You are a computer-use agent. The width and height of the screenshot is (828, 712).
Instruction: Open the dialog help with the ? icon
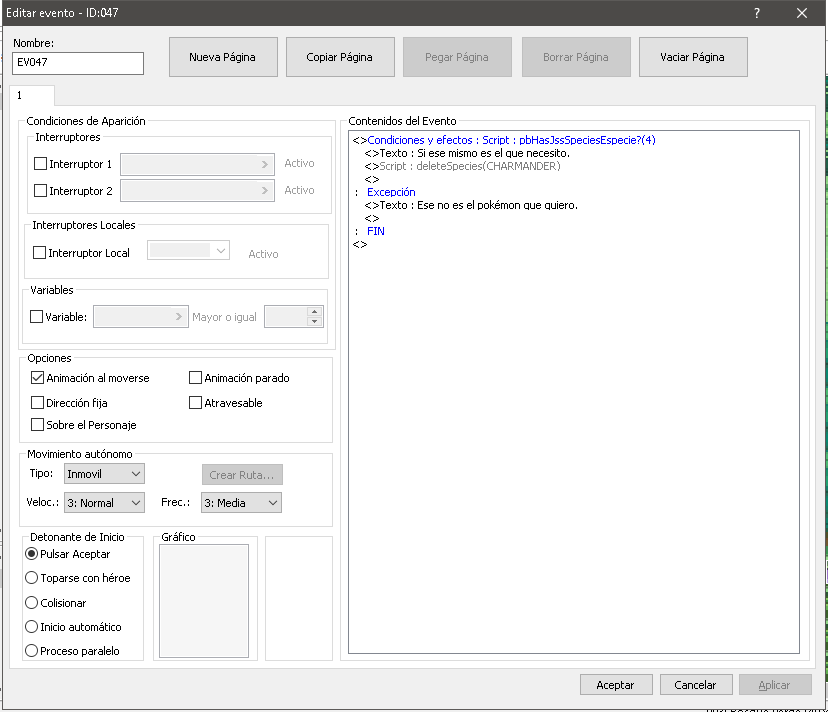click(x=758, y=13)
